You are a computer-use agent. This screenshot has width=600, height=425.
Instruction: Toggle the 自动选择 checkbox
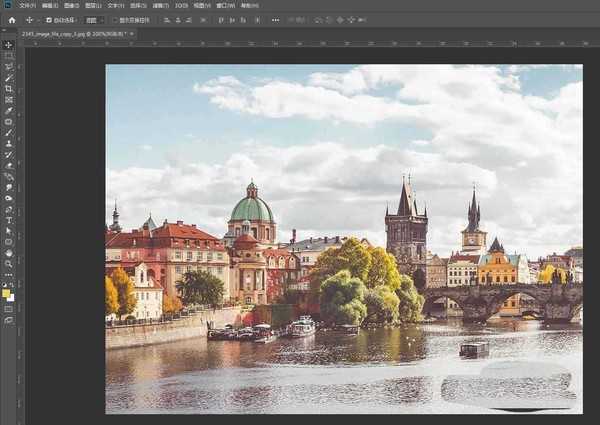(x=49, y=19)
